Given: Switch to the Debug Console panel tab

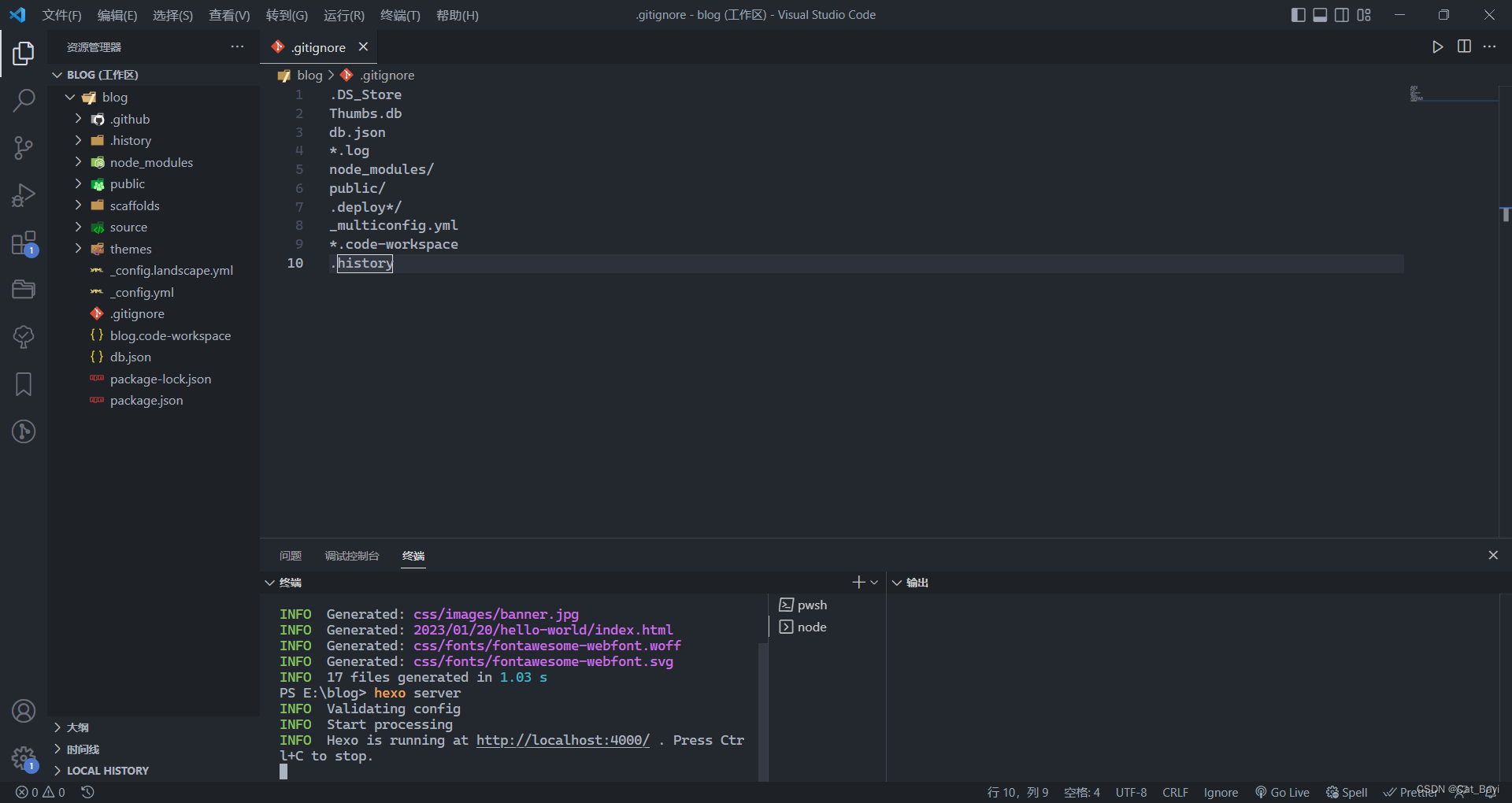Looking at the screenshot, I should (x=352, y=556).
